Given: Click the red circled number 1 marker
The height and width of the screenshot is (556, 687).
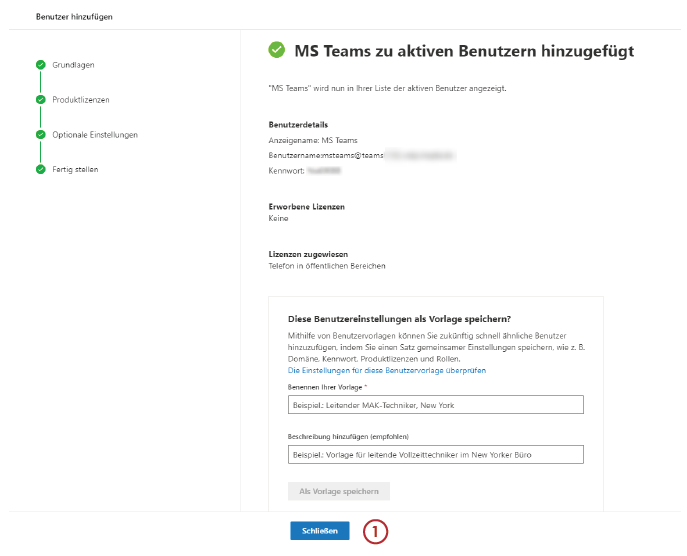Looking at the screenshot, I should coord(375,531).
